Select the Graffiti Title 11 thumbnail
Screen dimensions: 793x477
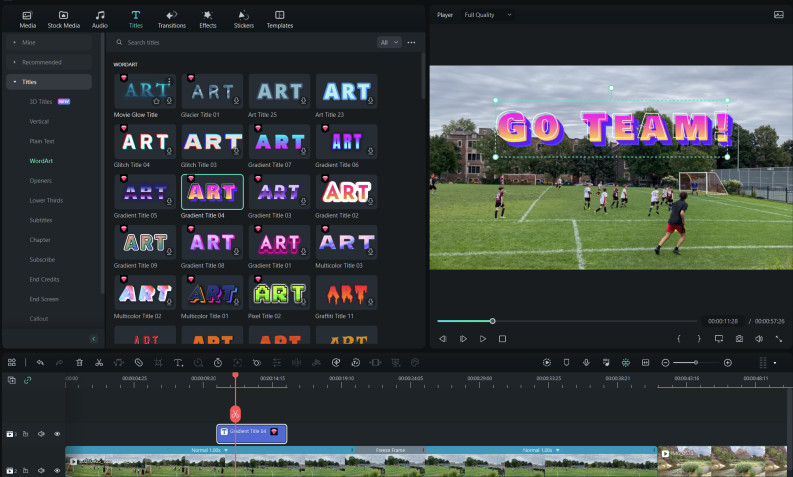[x=346, y=292]
